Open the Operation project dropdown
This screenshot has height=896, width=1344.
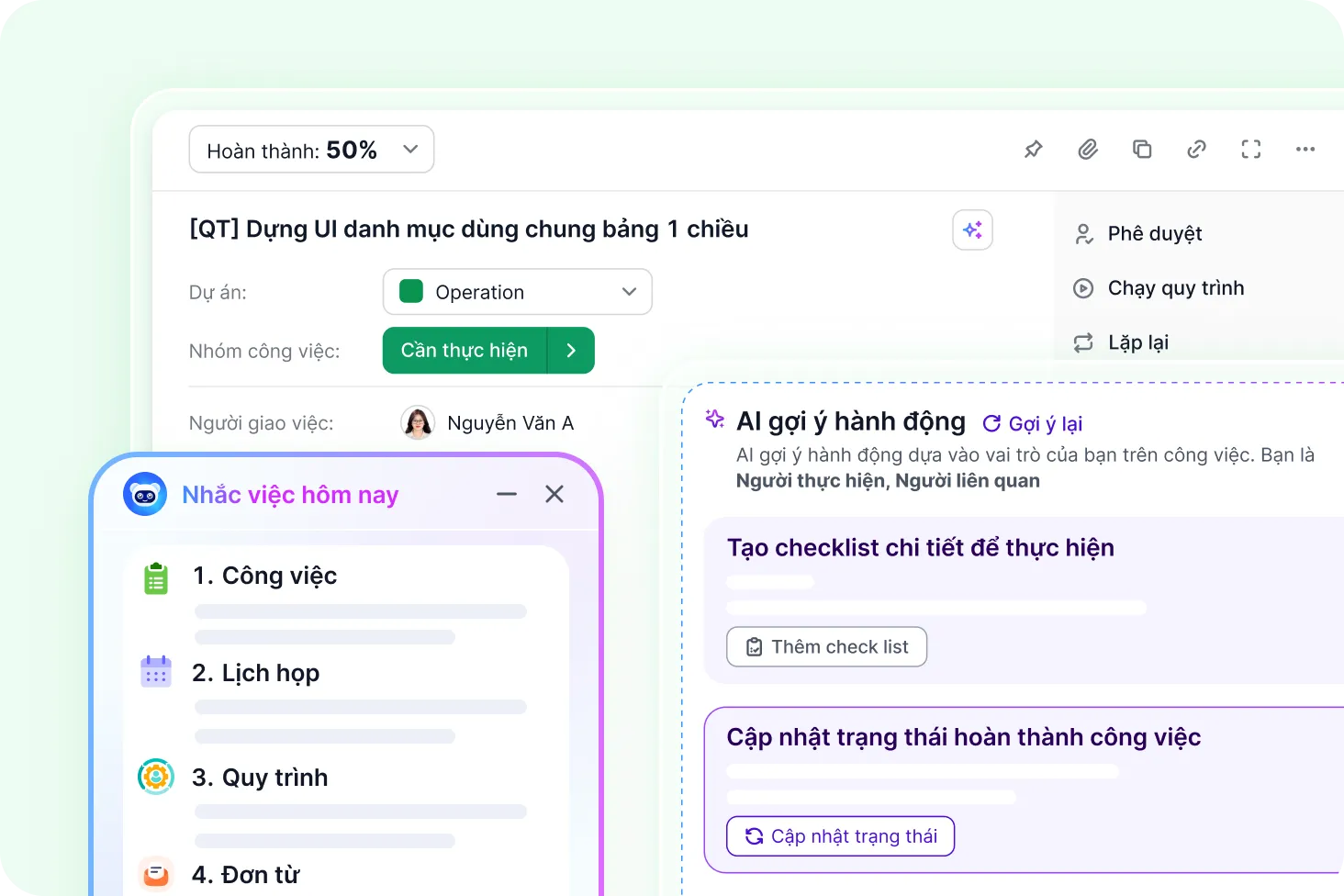(x=518, y=292)
